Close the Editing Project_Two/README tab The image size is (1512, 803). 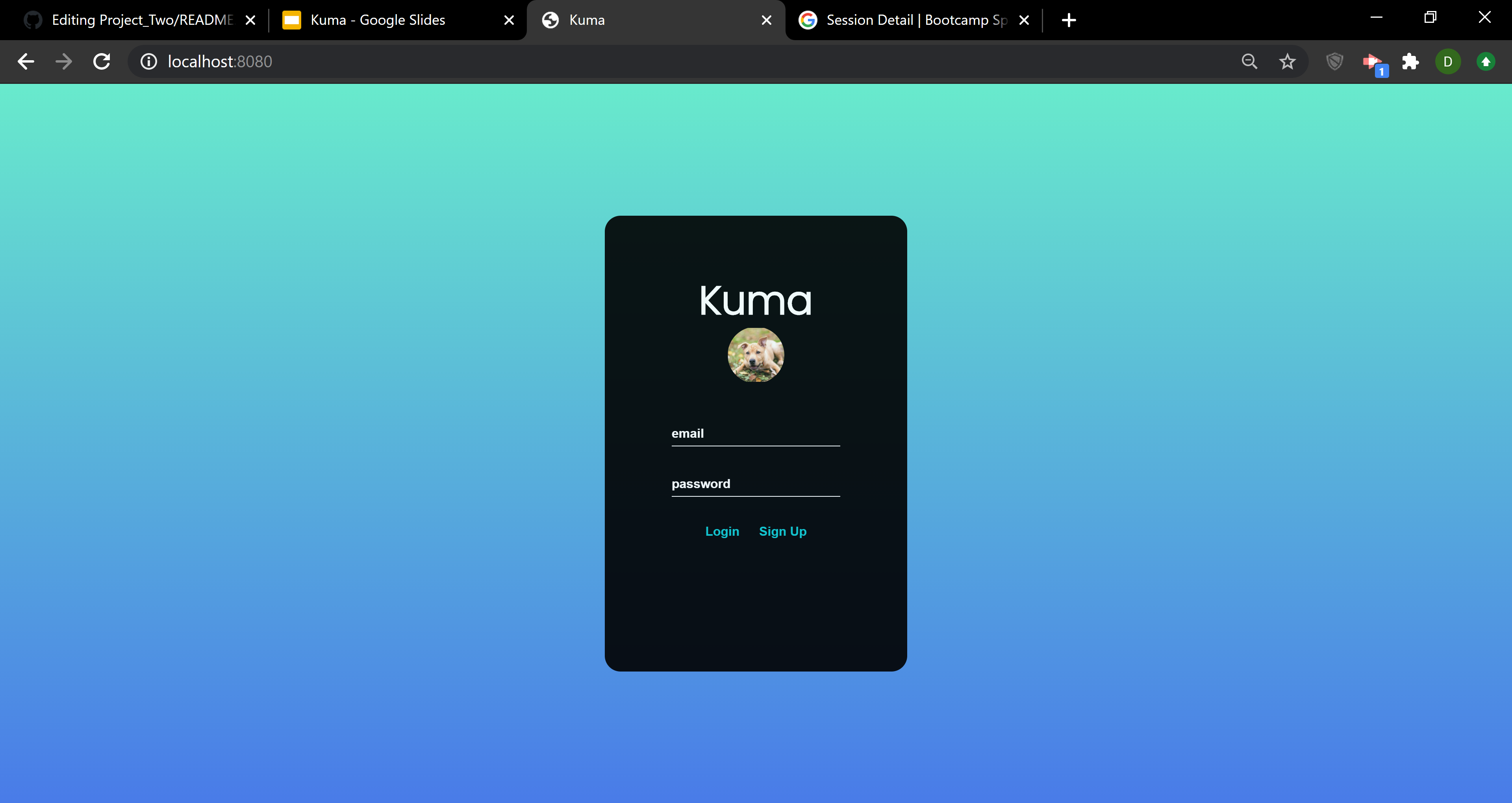pos(251,20)
